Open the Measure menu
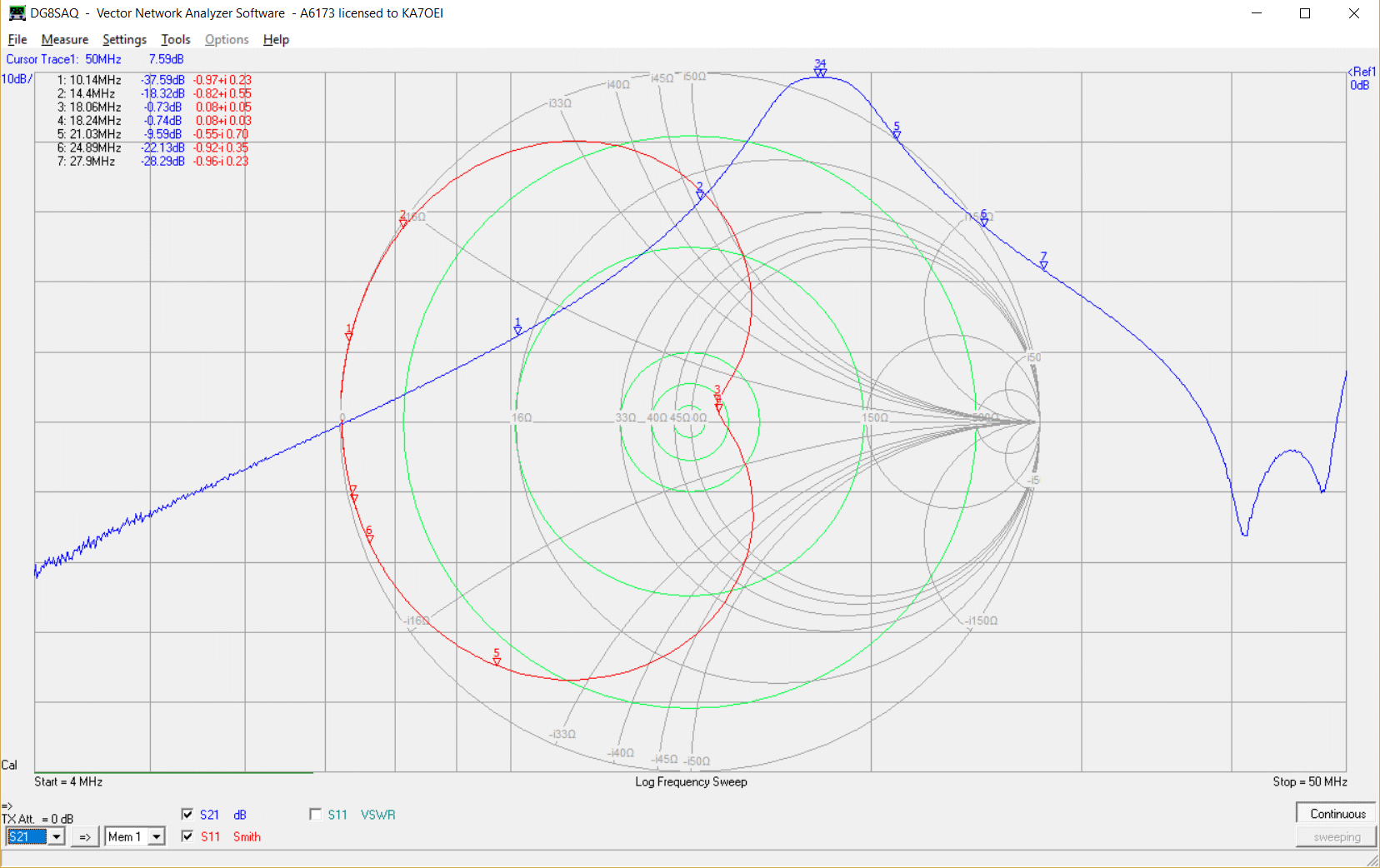Screen dimensions: 1380x868 click(x=65, y=39)
